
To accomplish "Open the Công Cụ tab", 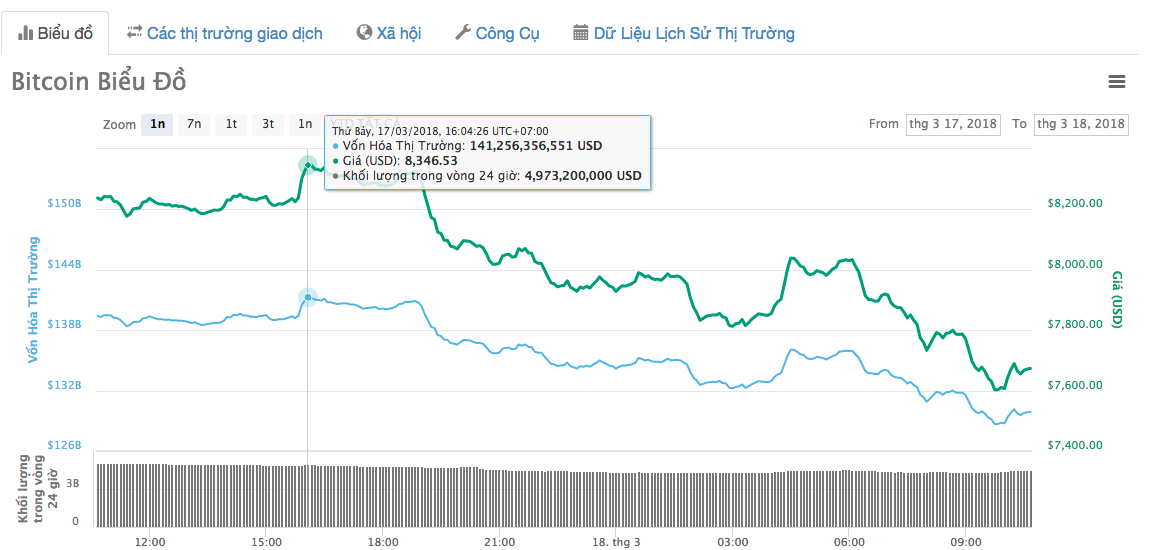I will point(497,33).
